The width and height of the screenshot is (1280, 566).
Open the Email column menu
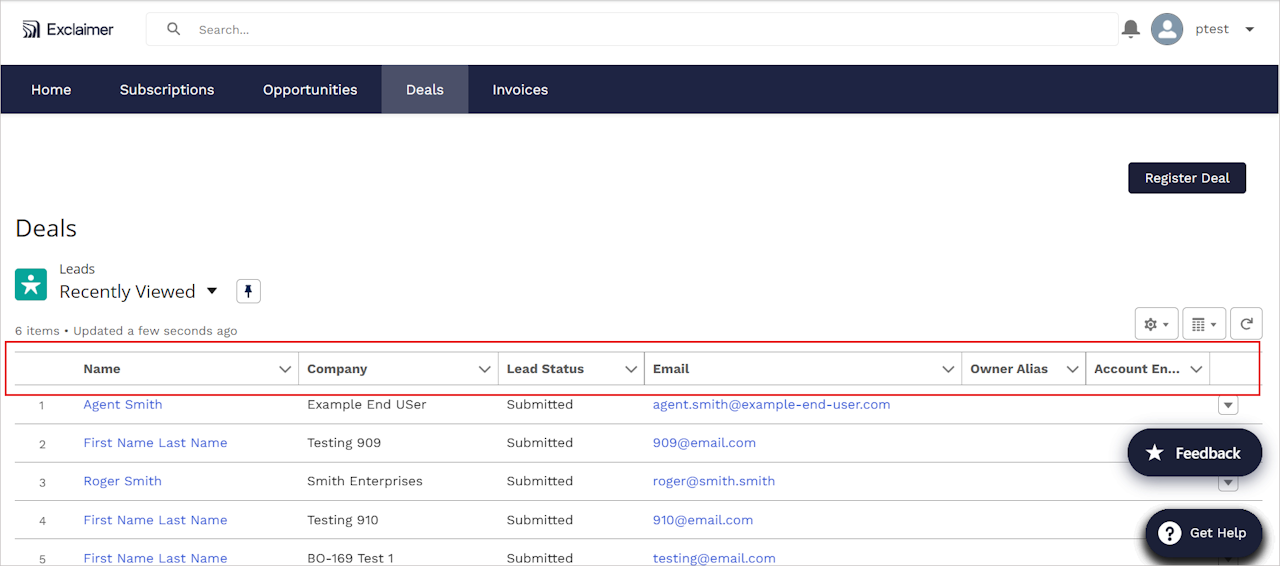click(948, 369)
